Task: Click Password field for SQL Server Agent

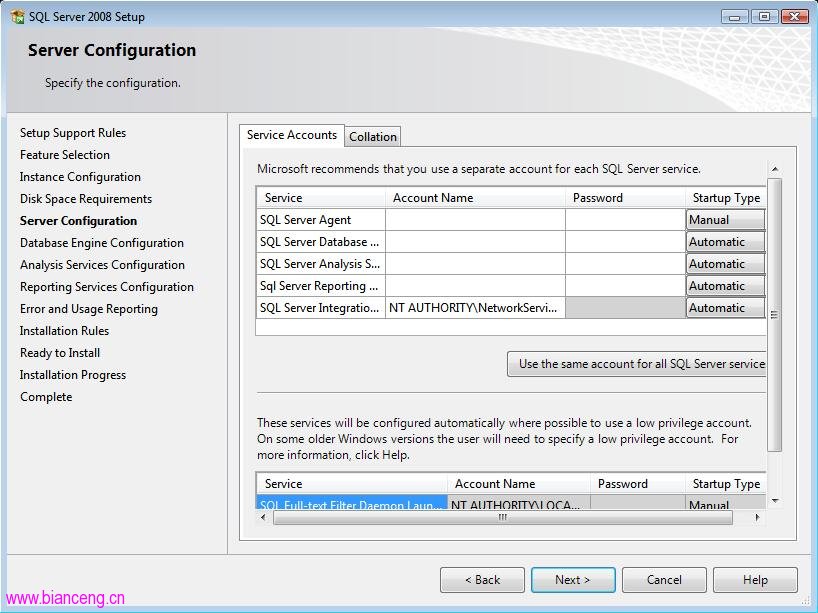Action: (625, 220)
